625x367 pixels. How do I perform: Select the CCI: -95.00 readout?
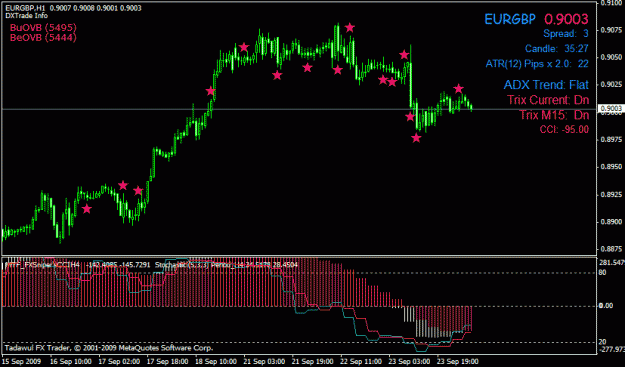click(564, 129)
